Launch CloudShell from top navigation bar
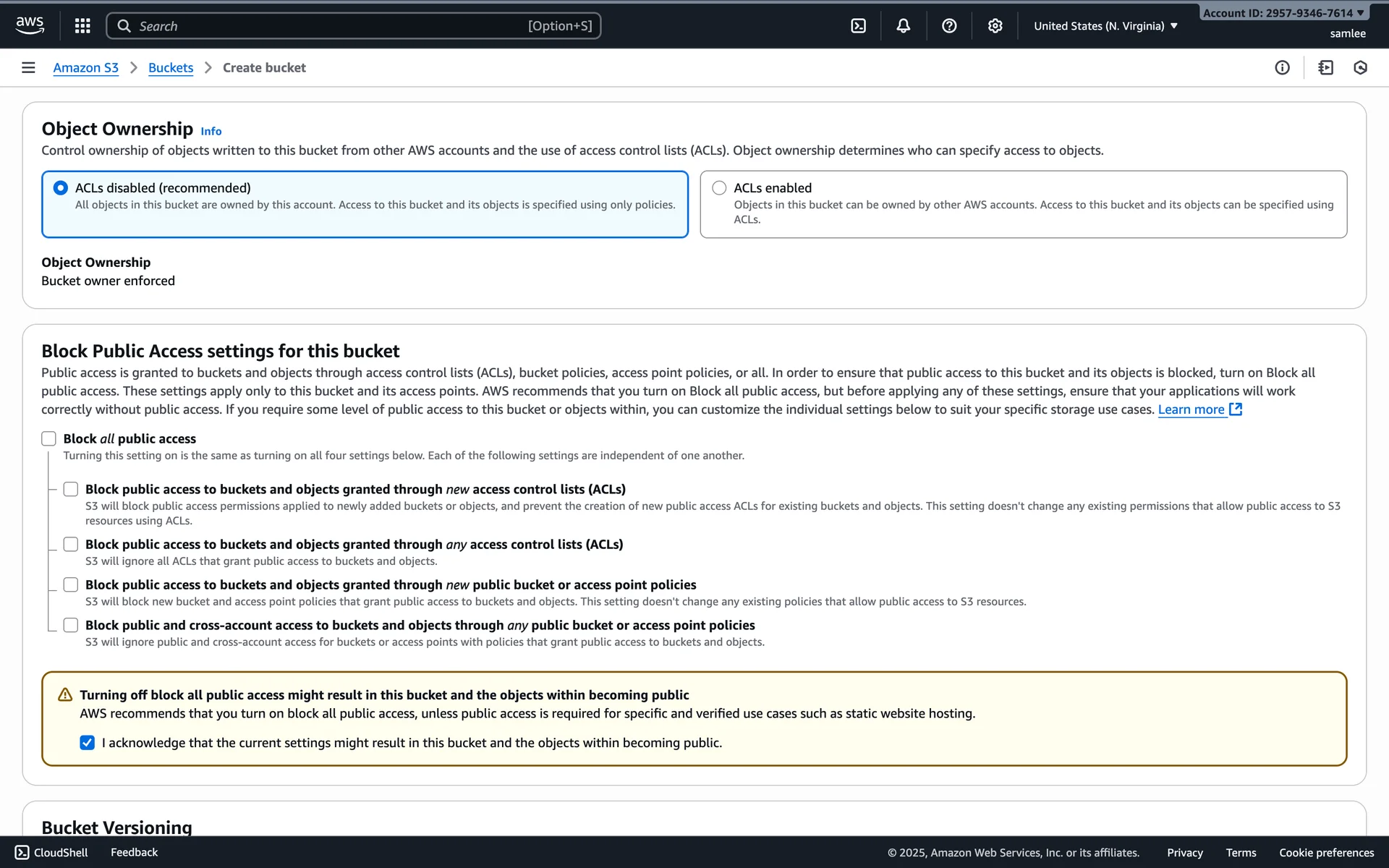Screen dimensions: 1389x868 tap(858, 26)
